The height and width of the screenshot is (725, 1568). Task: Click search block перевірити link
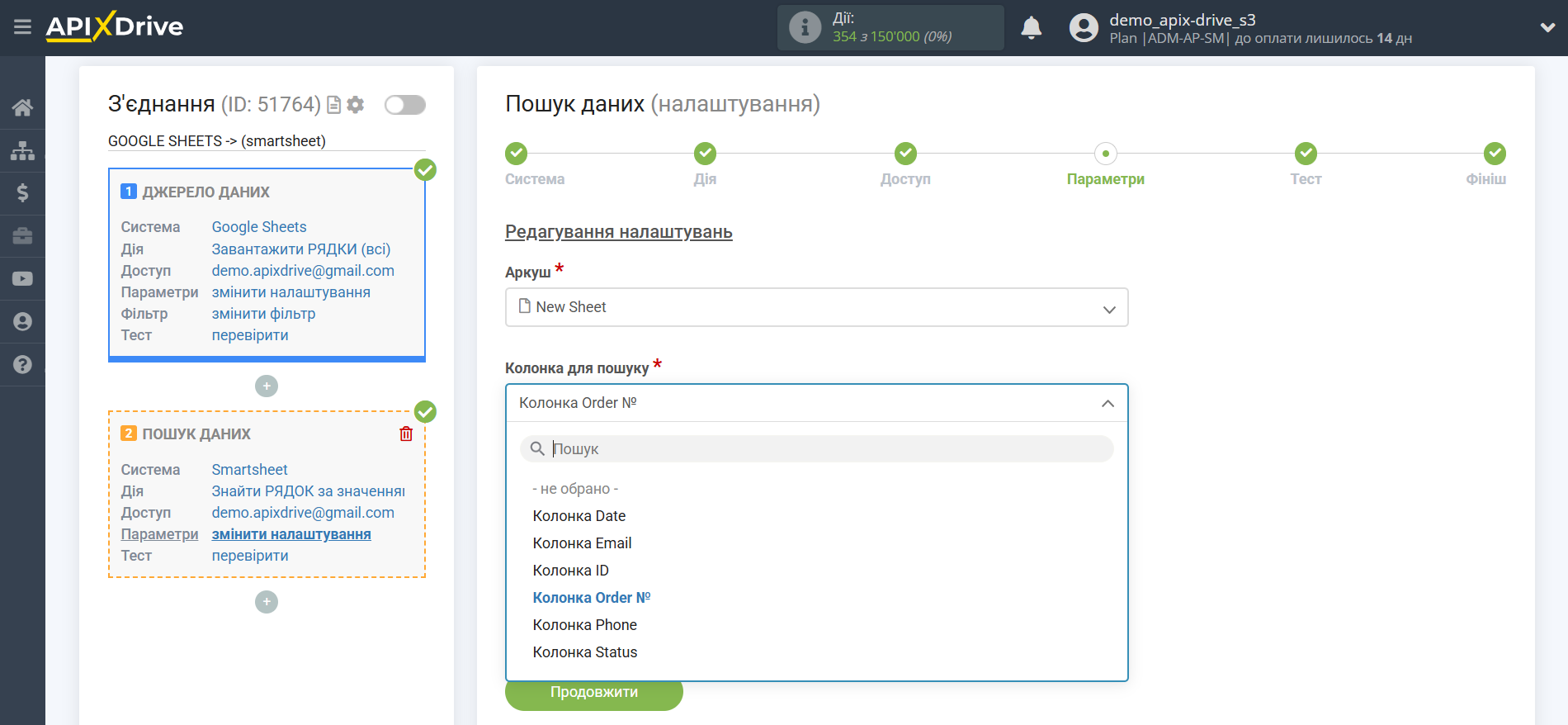pos(250,555)
